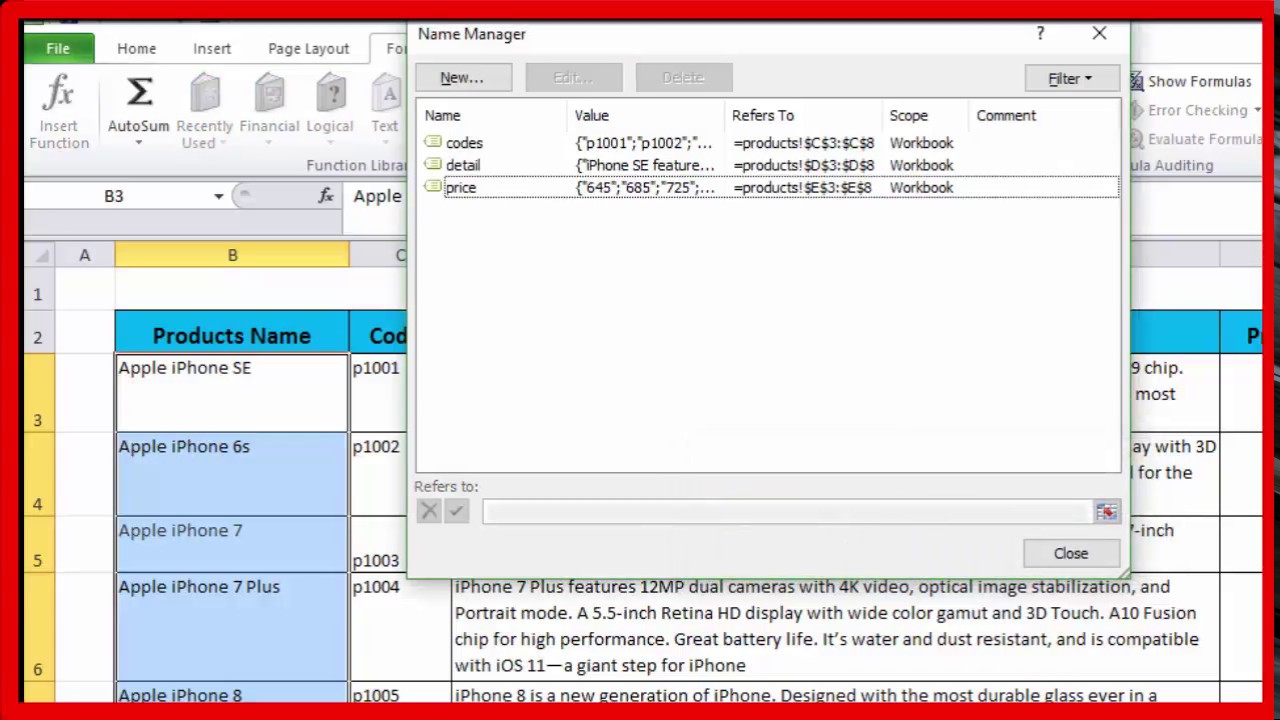Open the File tab
The image size is (1280, 720).
coord(58,48)
